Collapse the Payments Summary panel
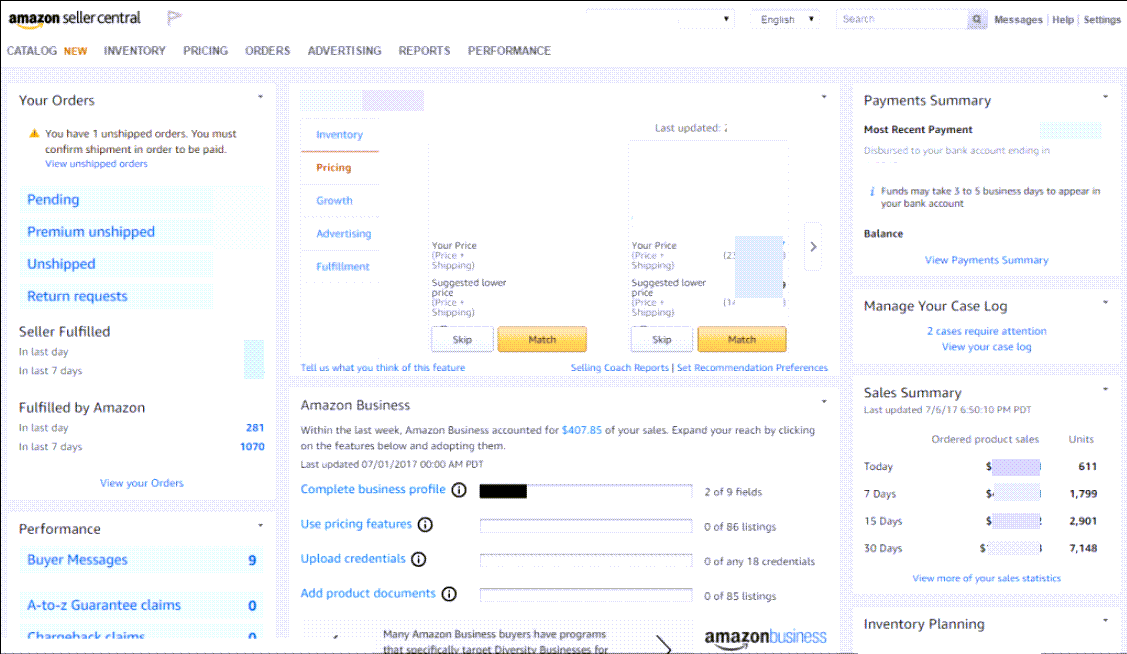The height and width of the screenshot is (654, 1127). (x=1105, y=97)
